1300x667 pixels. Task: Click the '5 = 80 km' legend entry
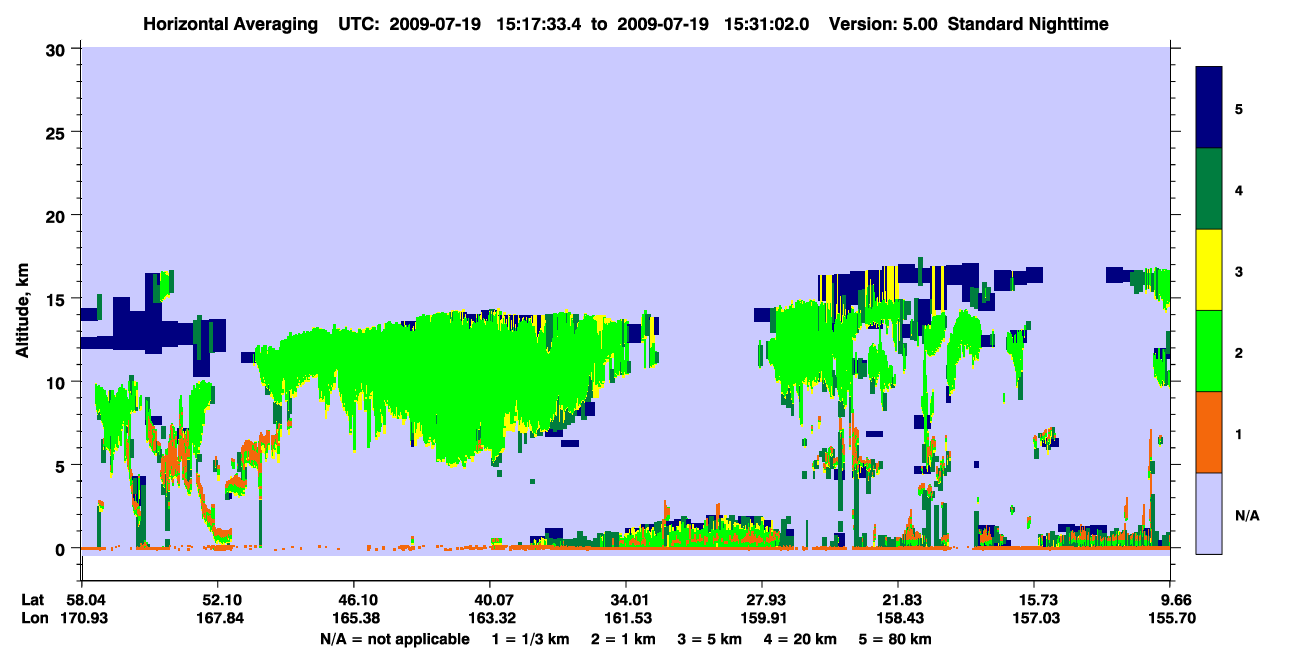coord(896,638)
